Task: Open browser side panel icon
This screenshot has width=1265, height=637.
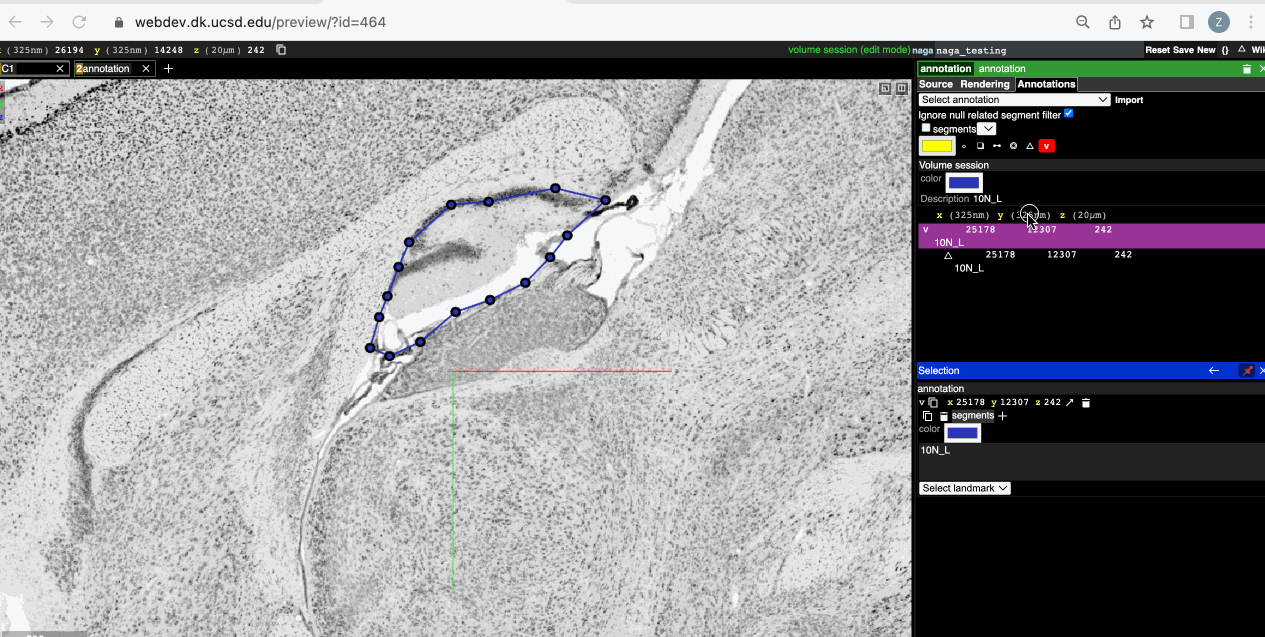Action: [1187, 22]
